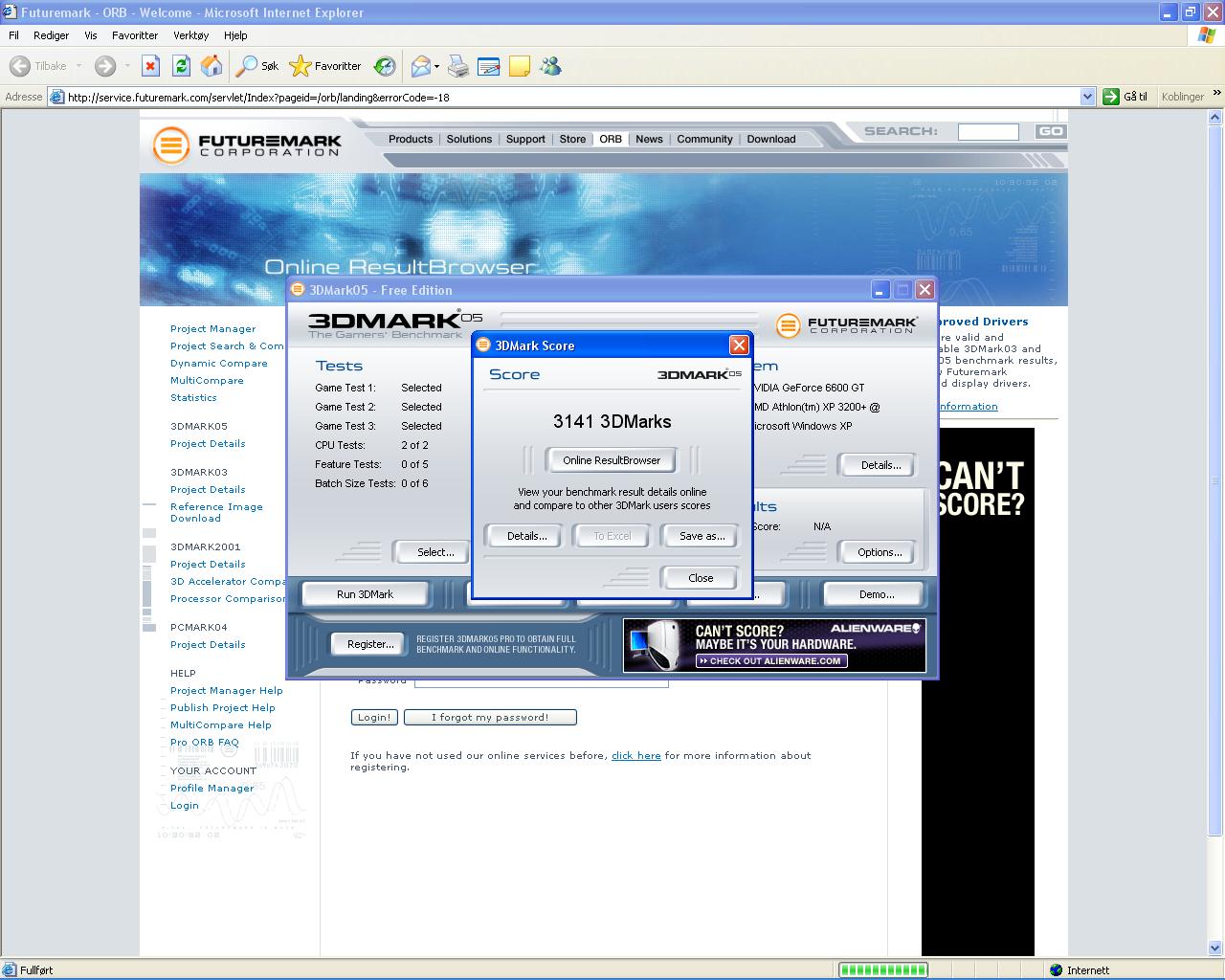1225x980 pixels.
Task: Click in the browser address URL field
Action: 572,97
